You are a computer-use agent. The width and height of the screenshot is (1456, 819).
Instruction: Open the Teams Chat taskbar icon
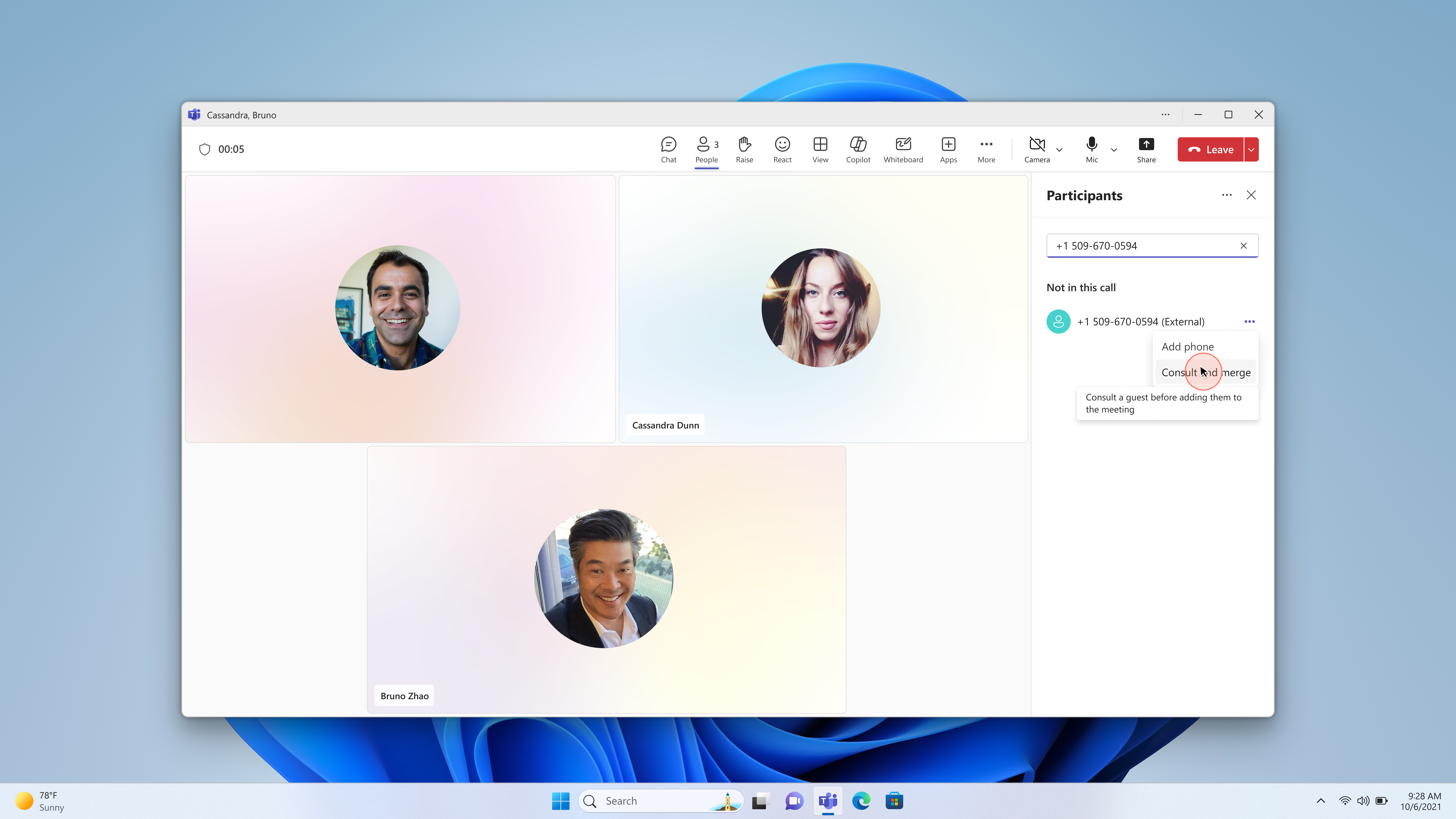[x=794, y=801]
